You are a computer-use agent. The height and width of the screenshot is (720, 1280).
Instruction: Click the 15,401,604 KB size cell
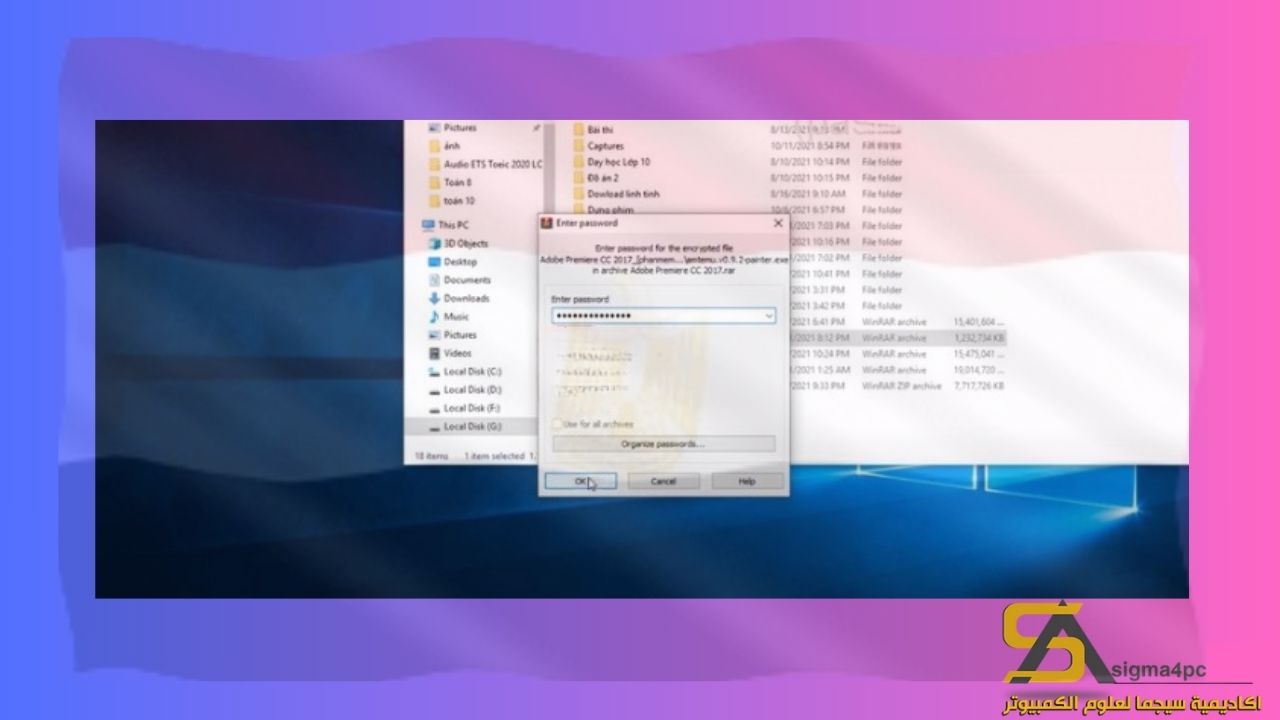(x=979, y=322)
